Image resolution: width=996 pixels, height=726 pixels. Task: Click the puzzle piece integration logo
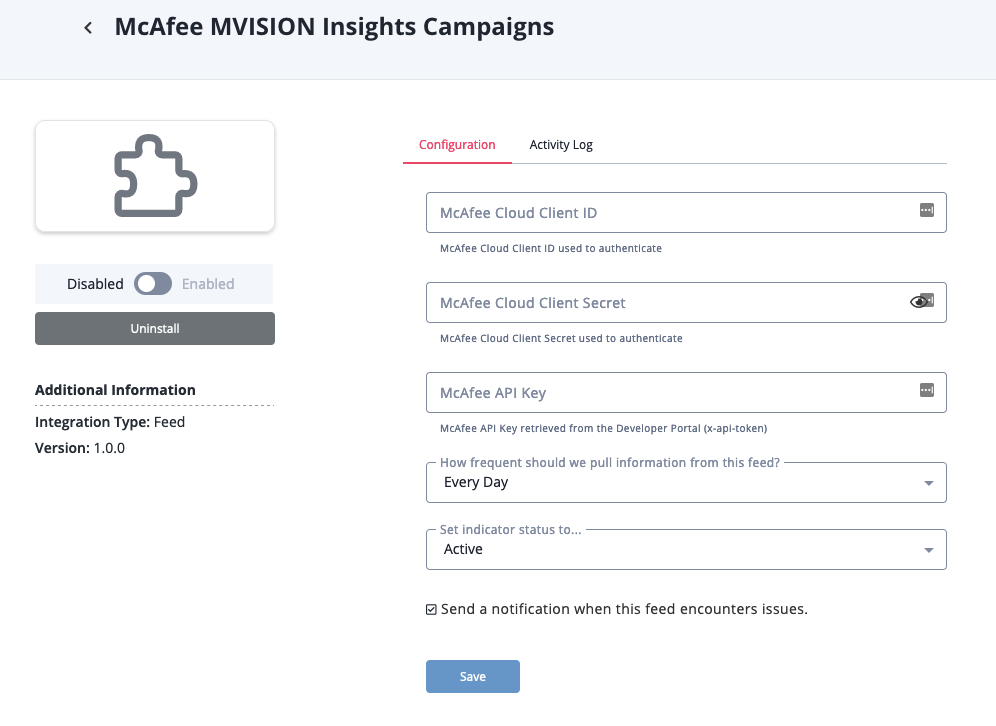[x=156, y=175]
